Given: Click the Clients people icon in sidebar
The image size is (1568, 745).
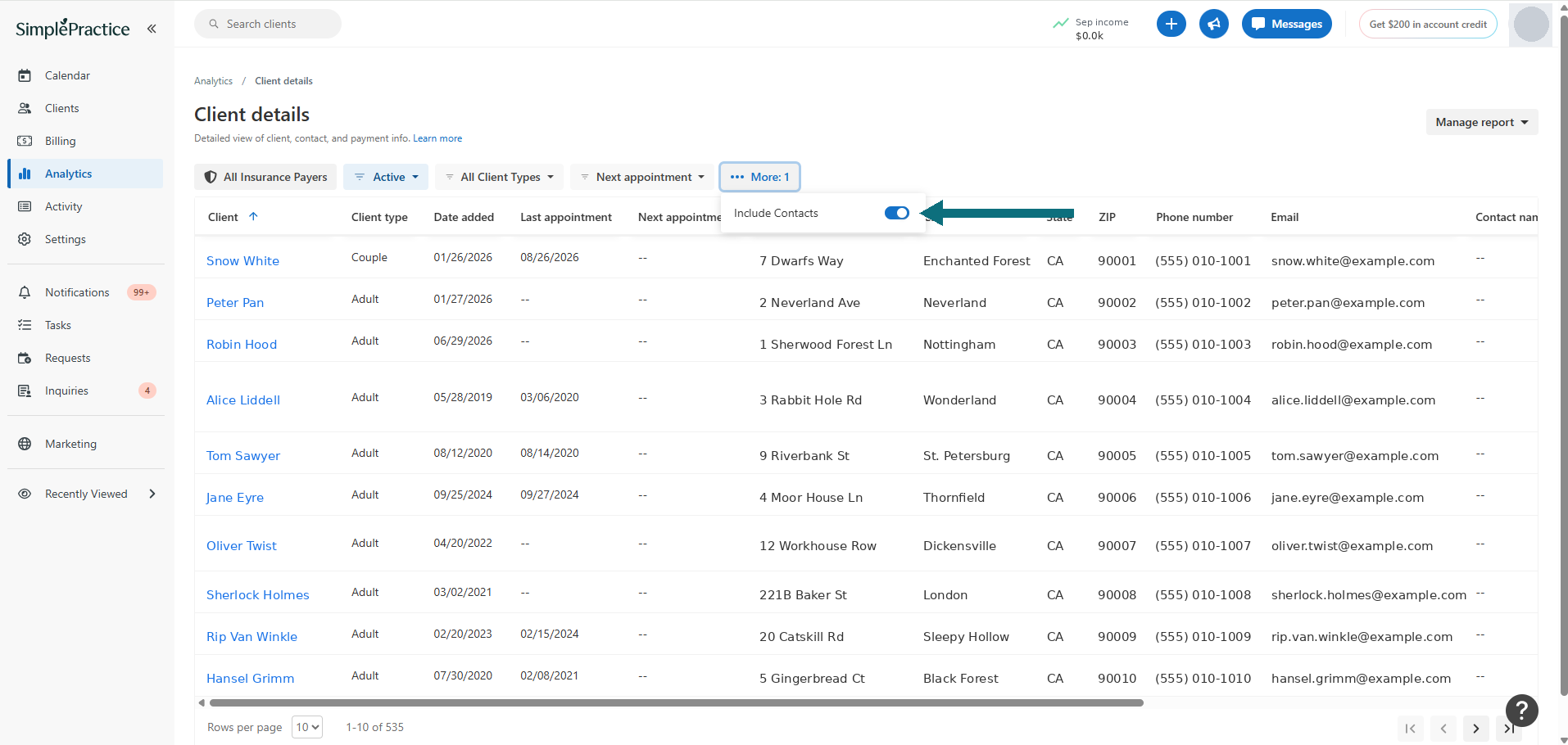Looking at the screenshot, I should click(x=25, y=108).
